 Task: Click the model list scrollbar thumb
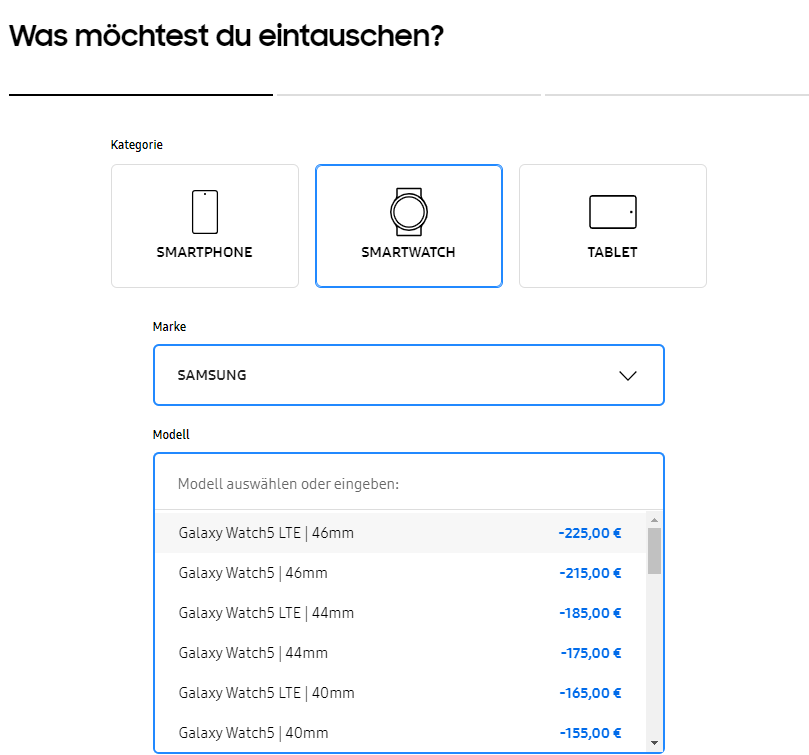[654, 550]
